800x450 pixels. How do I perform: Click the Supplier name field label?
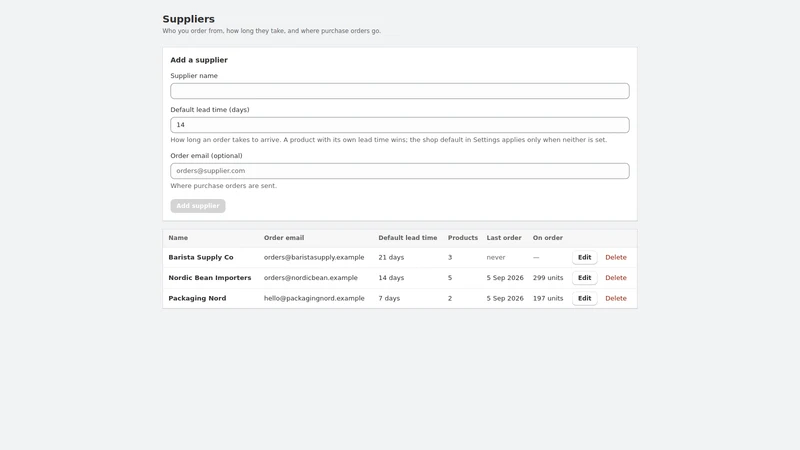tap(194, 76)
